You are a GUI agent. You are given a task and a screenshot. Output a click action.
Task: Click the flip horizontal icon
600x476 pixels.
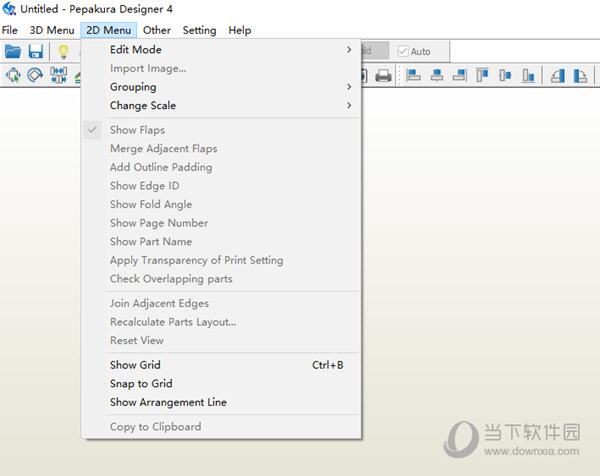558,75
